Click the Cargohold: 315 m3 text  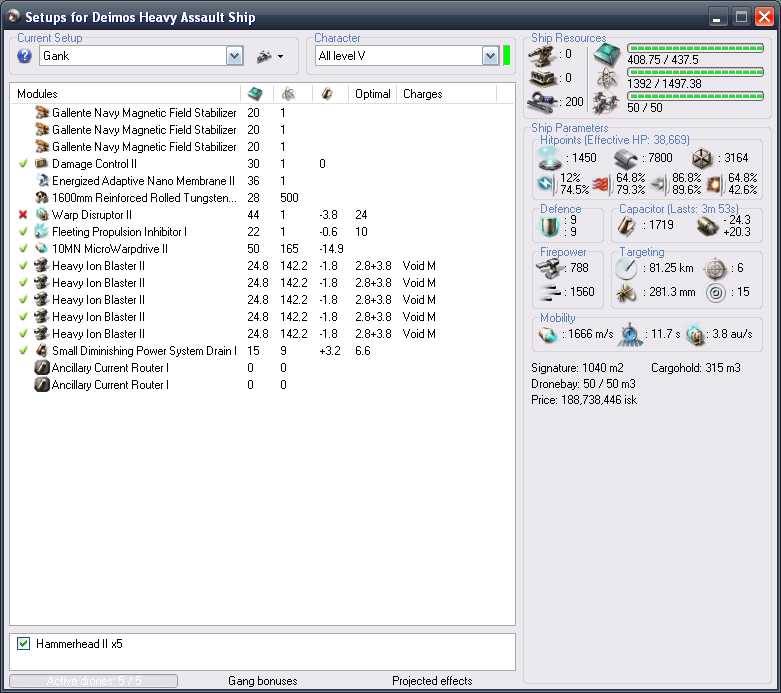[695, 368]
